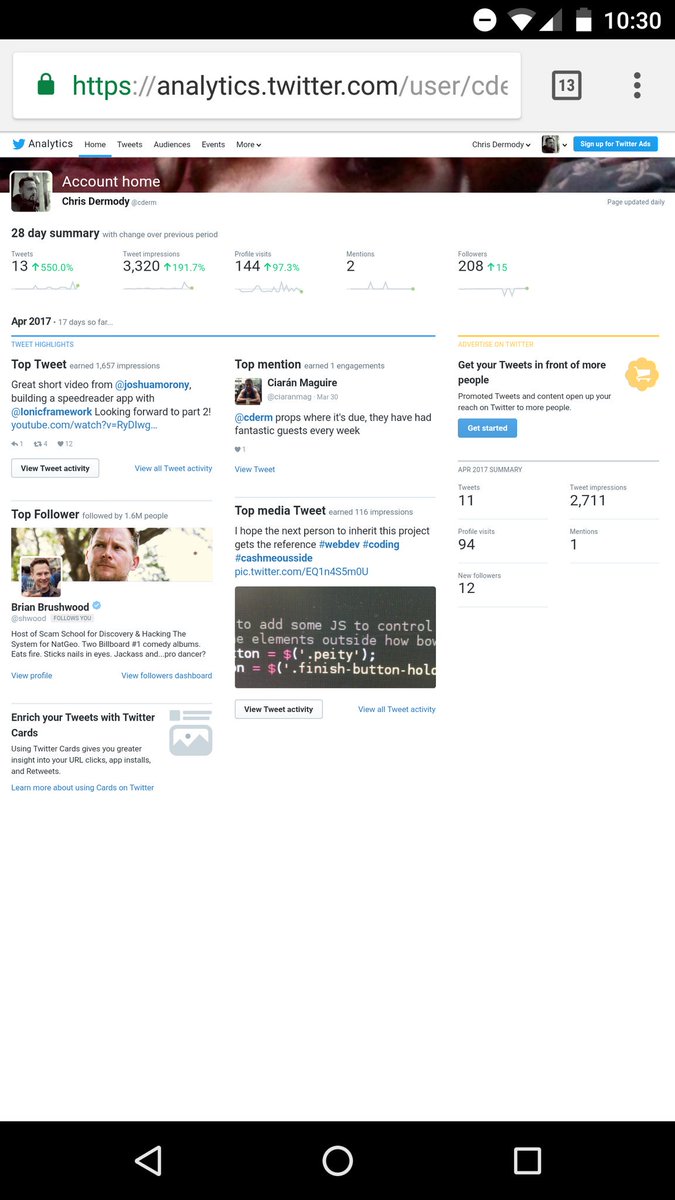Open Learn more about using Cards link

tap(83, 788)
